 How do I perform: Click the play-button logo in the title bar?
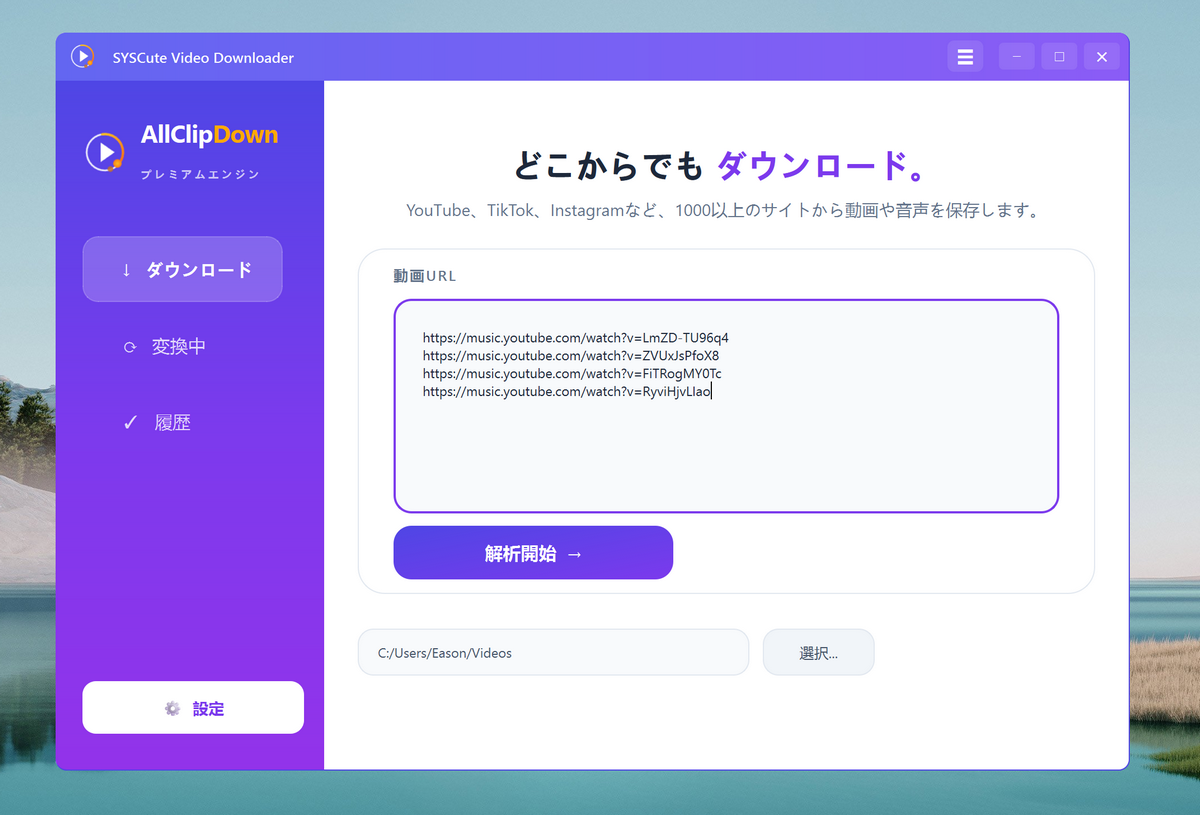(81, 57)
